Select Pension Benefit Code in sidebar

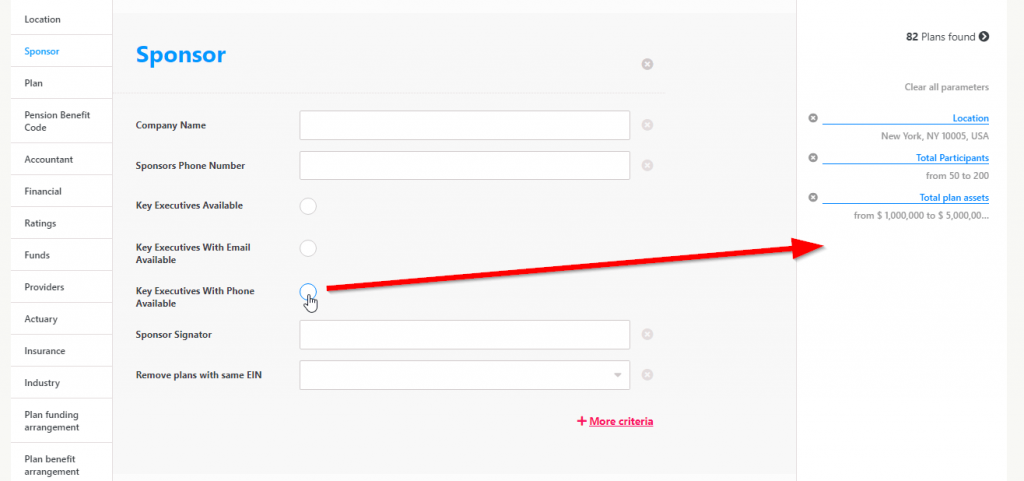pyautogui.click(x=57, y=121)
